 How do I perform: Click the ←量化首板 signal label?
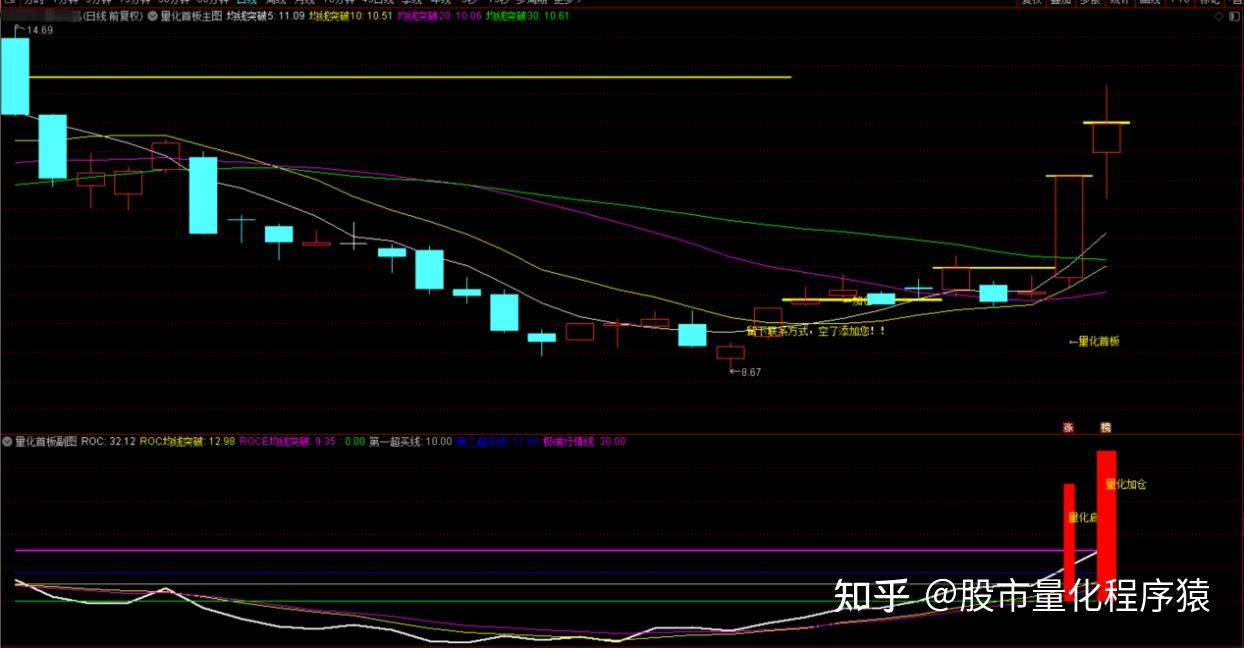(1094, 342)
